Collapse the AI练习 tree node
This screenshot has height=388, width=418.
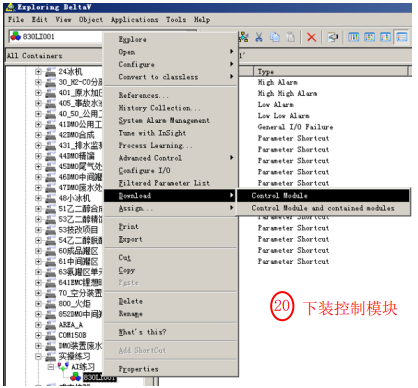point(51,367)
